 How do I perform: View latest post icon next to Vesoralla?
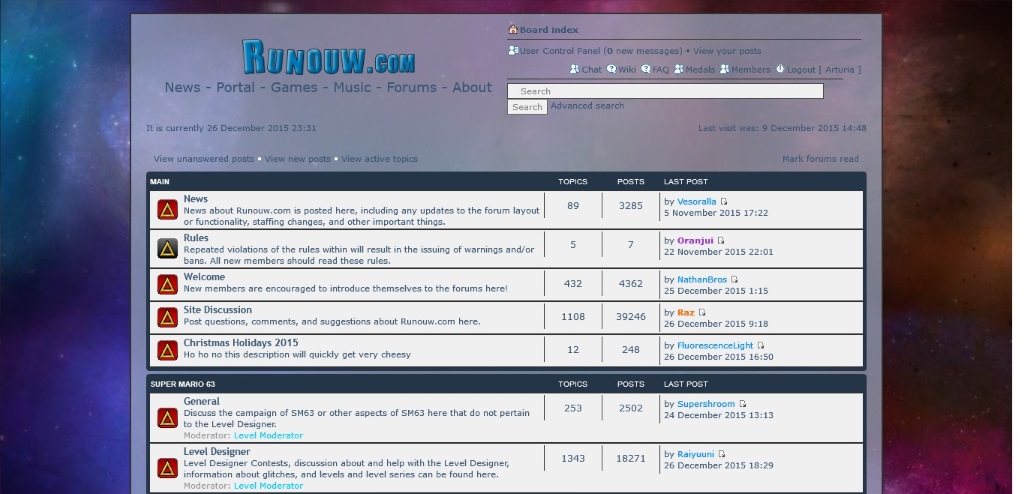coord(725,202)
